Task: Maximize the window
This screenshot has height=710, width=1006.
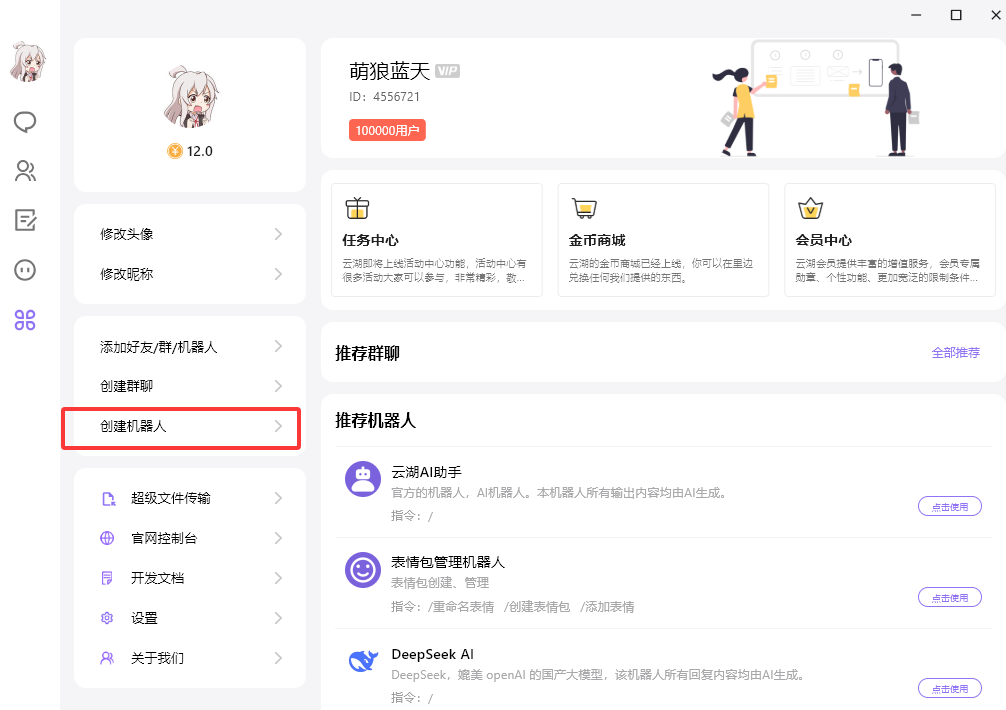Action: pyautogui.click(x=956, y=15)
